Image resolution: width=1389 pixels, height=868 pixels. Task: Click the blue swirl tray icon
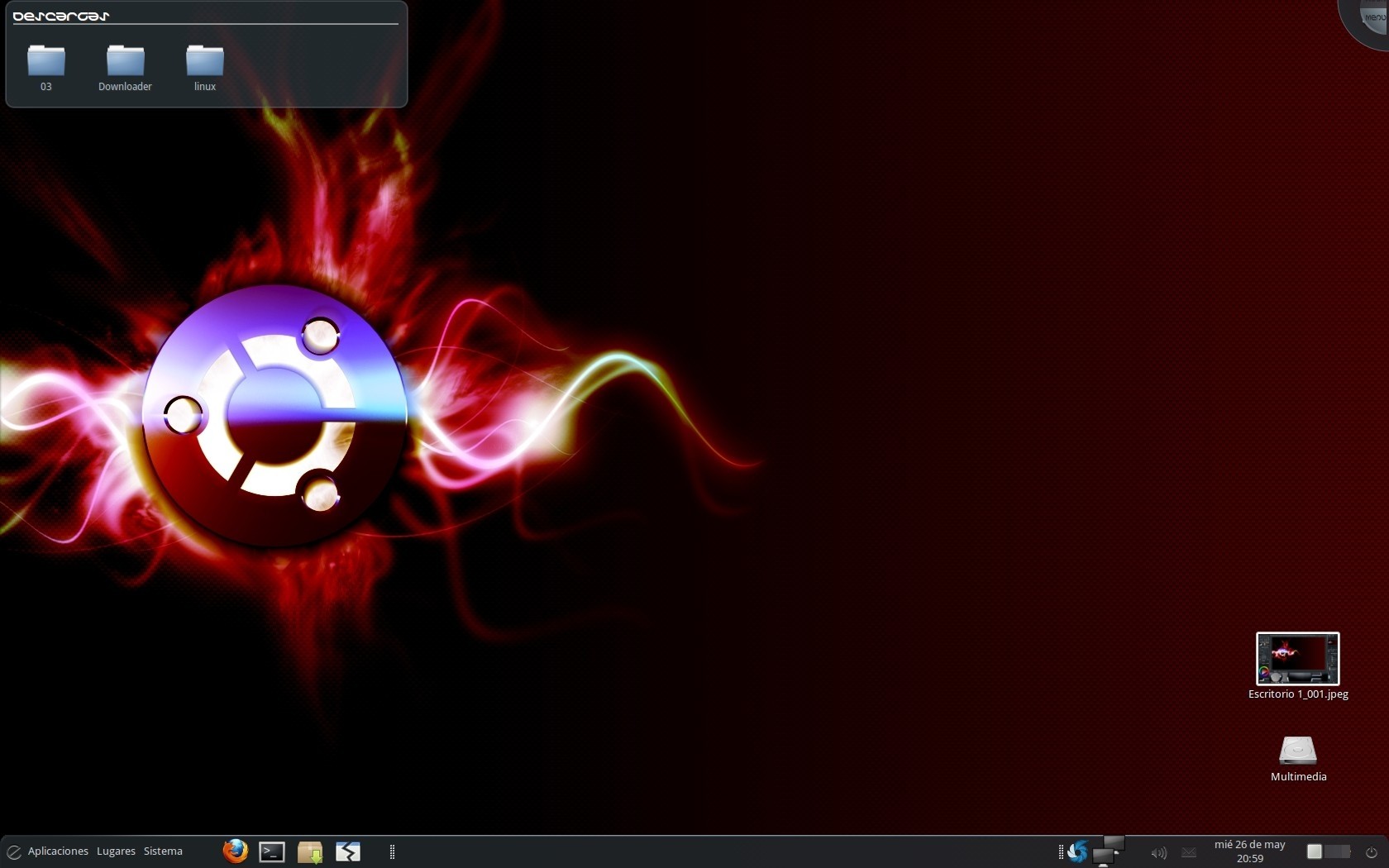pyautogui.click(x=1077, y=851)
